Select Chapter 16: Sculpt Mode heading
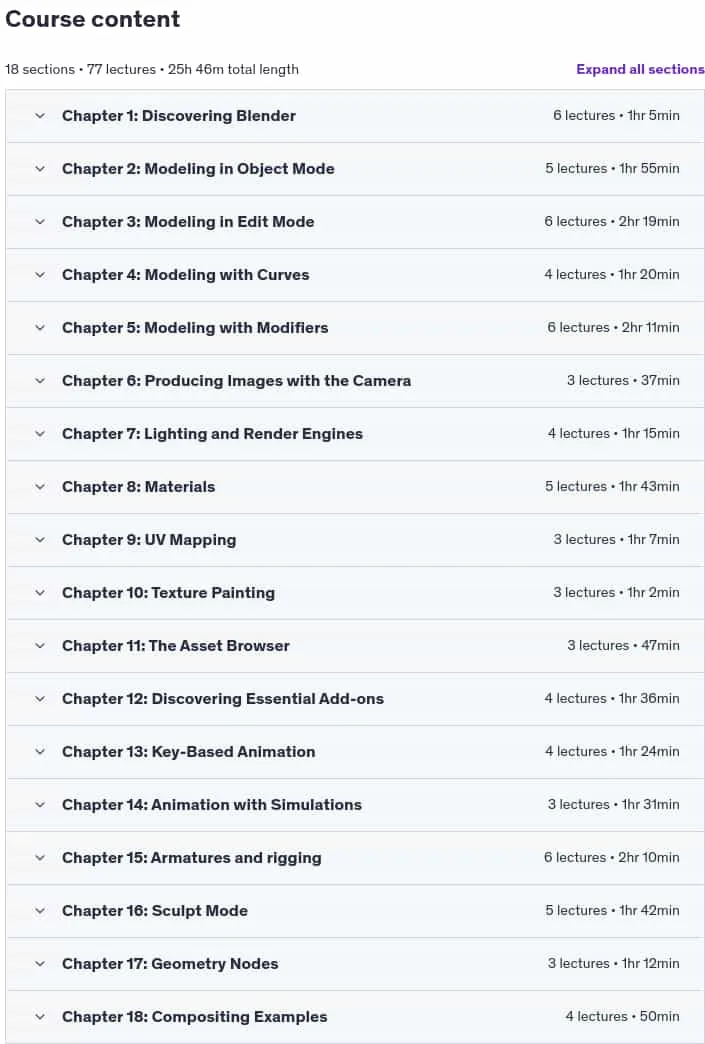 click(x=154, y=911)
